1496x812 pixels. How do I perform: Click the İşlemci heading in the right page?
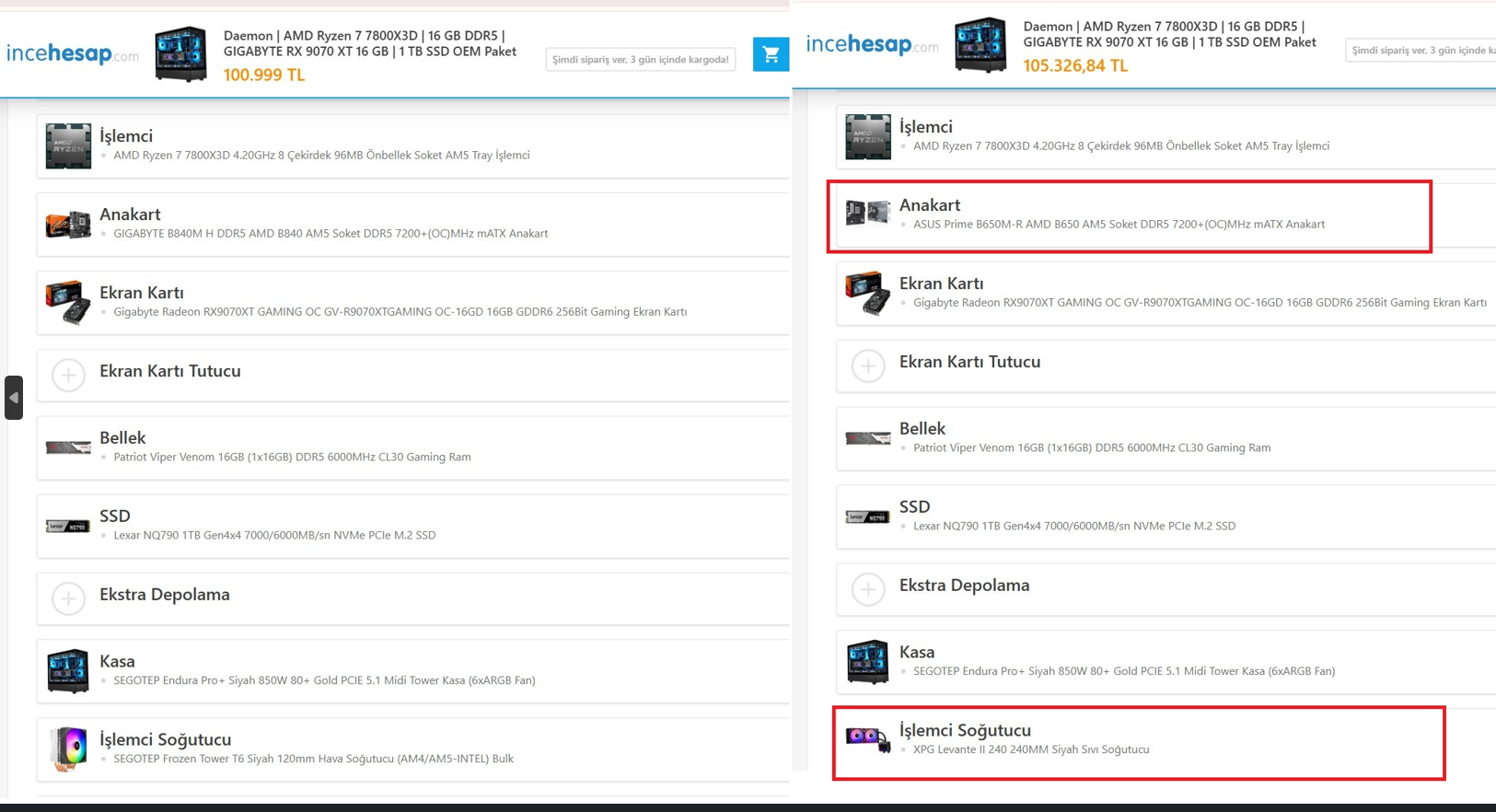926,126
